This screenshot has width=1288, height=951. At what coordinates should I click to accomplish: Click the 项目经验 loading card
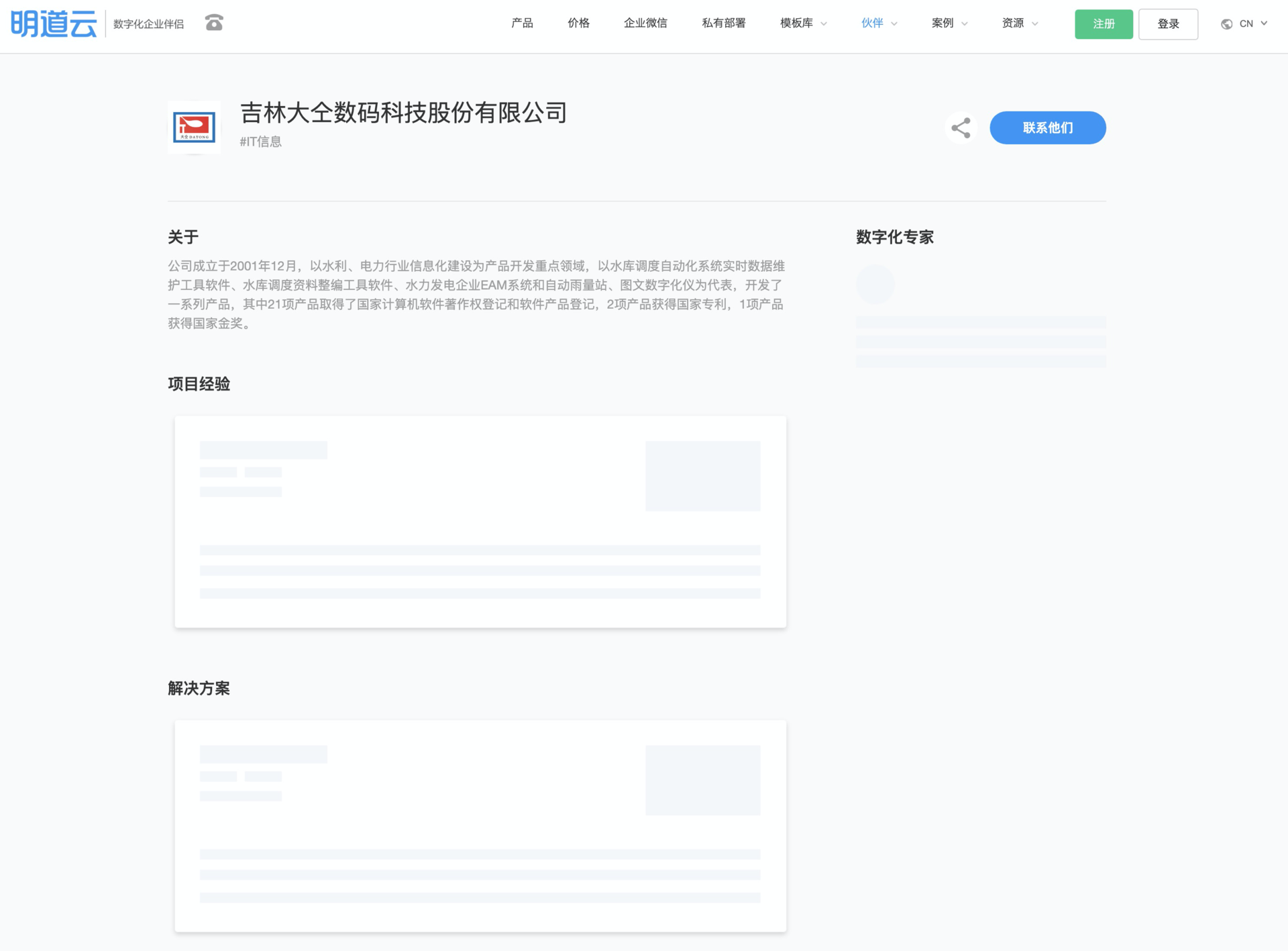tap(480, 521)
